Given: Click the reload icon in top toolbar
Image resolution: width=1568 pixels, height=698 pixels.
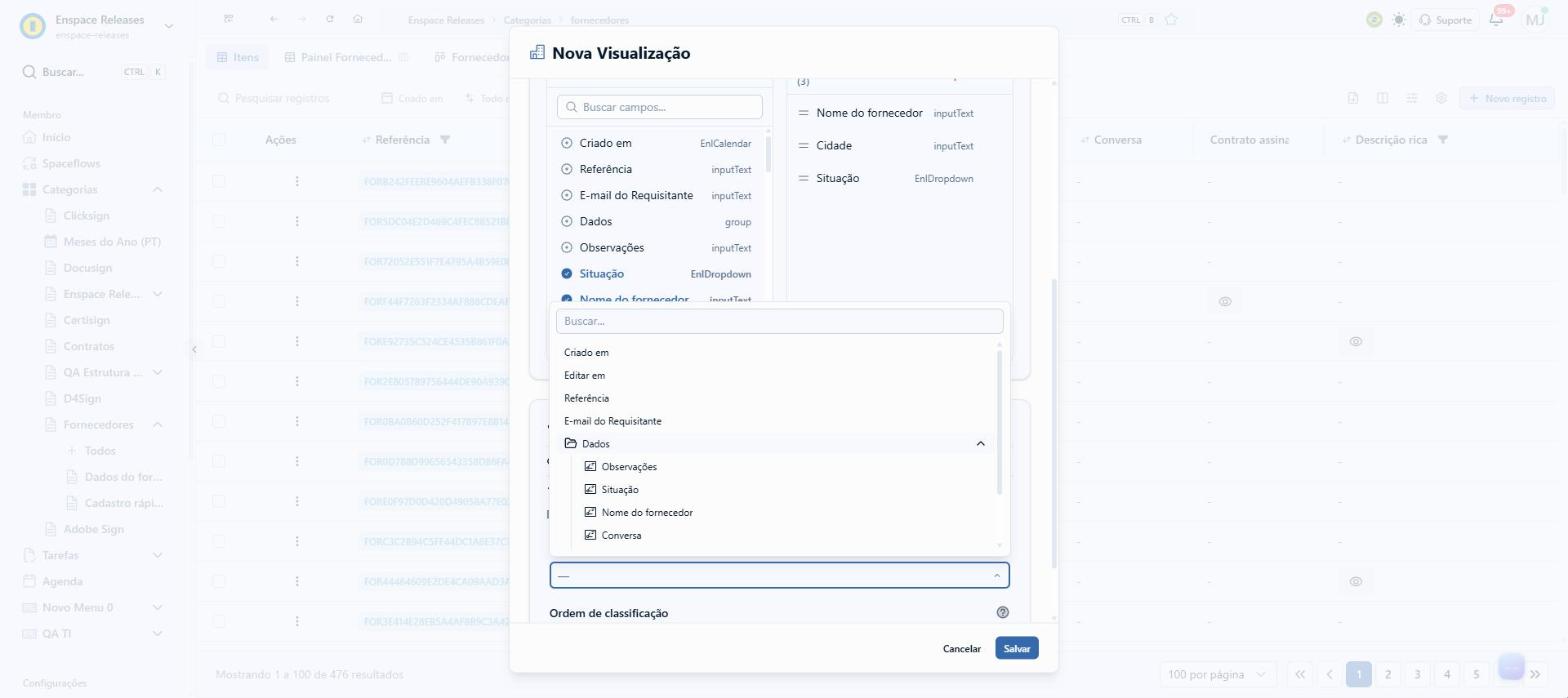Looking at the screenshot, I should 330,19.
